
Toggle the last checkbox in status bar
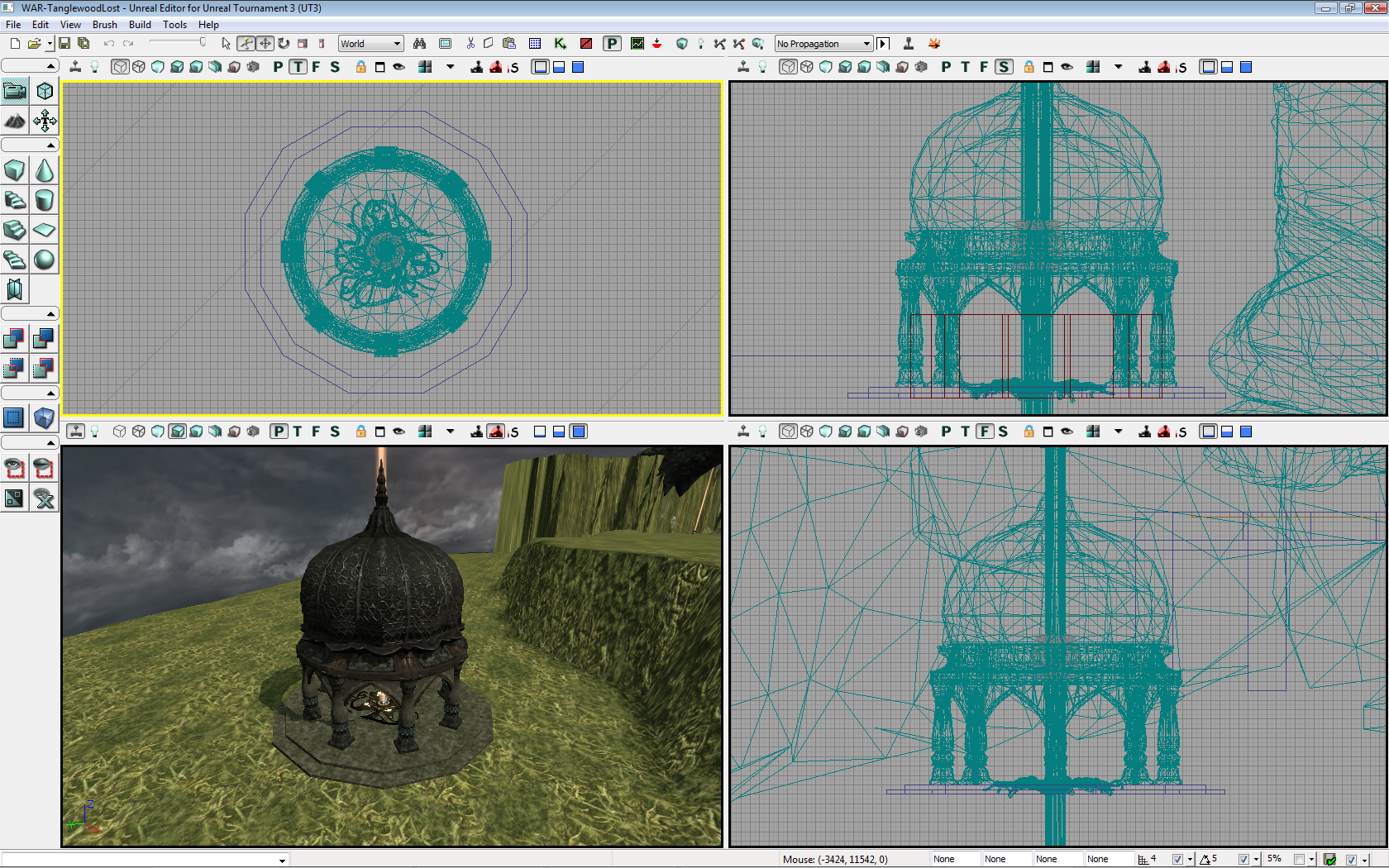(1351, 859)
